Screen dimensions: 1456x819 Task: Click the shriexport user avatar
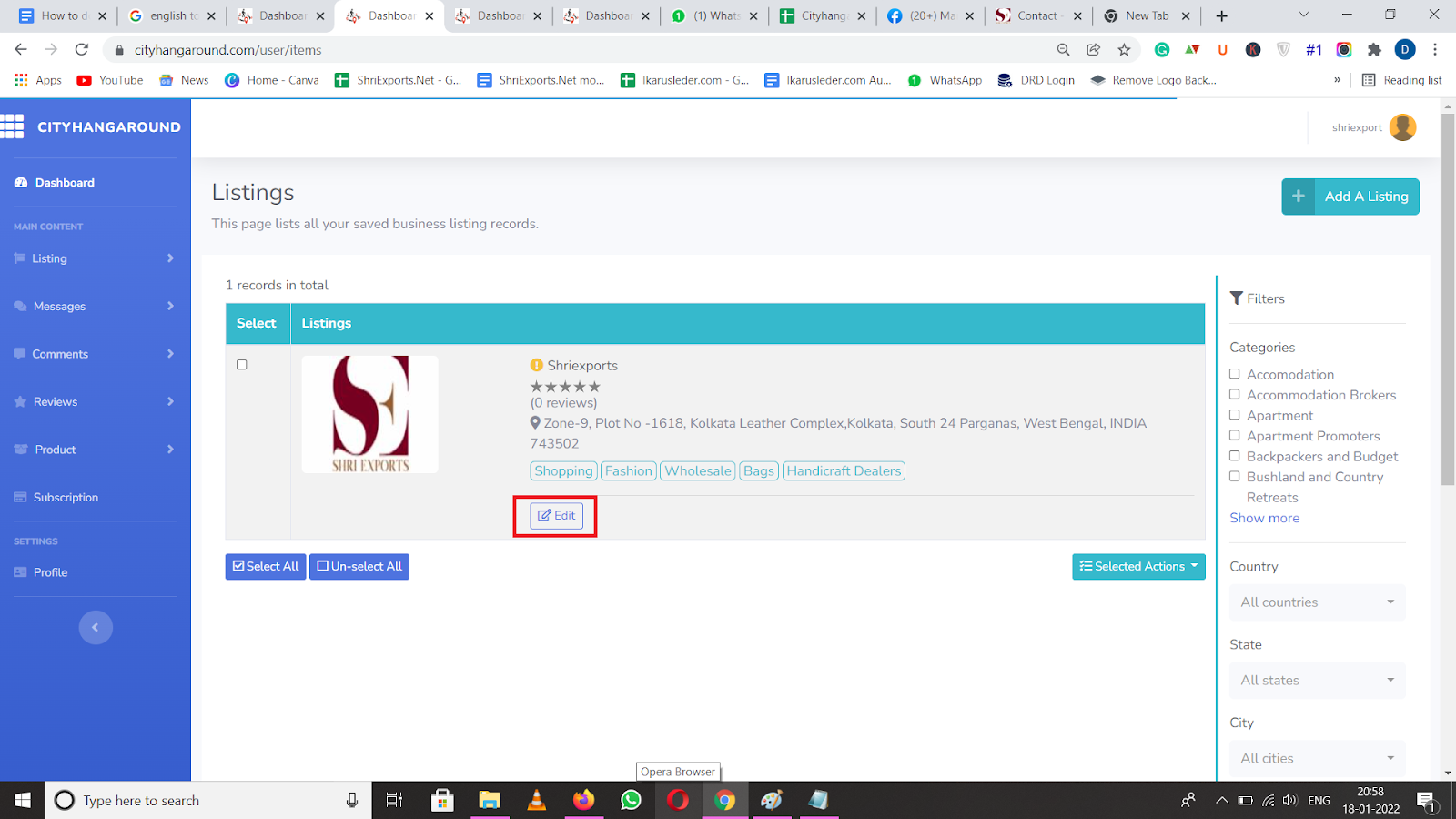(1402, 127)
